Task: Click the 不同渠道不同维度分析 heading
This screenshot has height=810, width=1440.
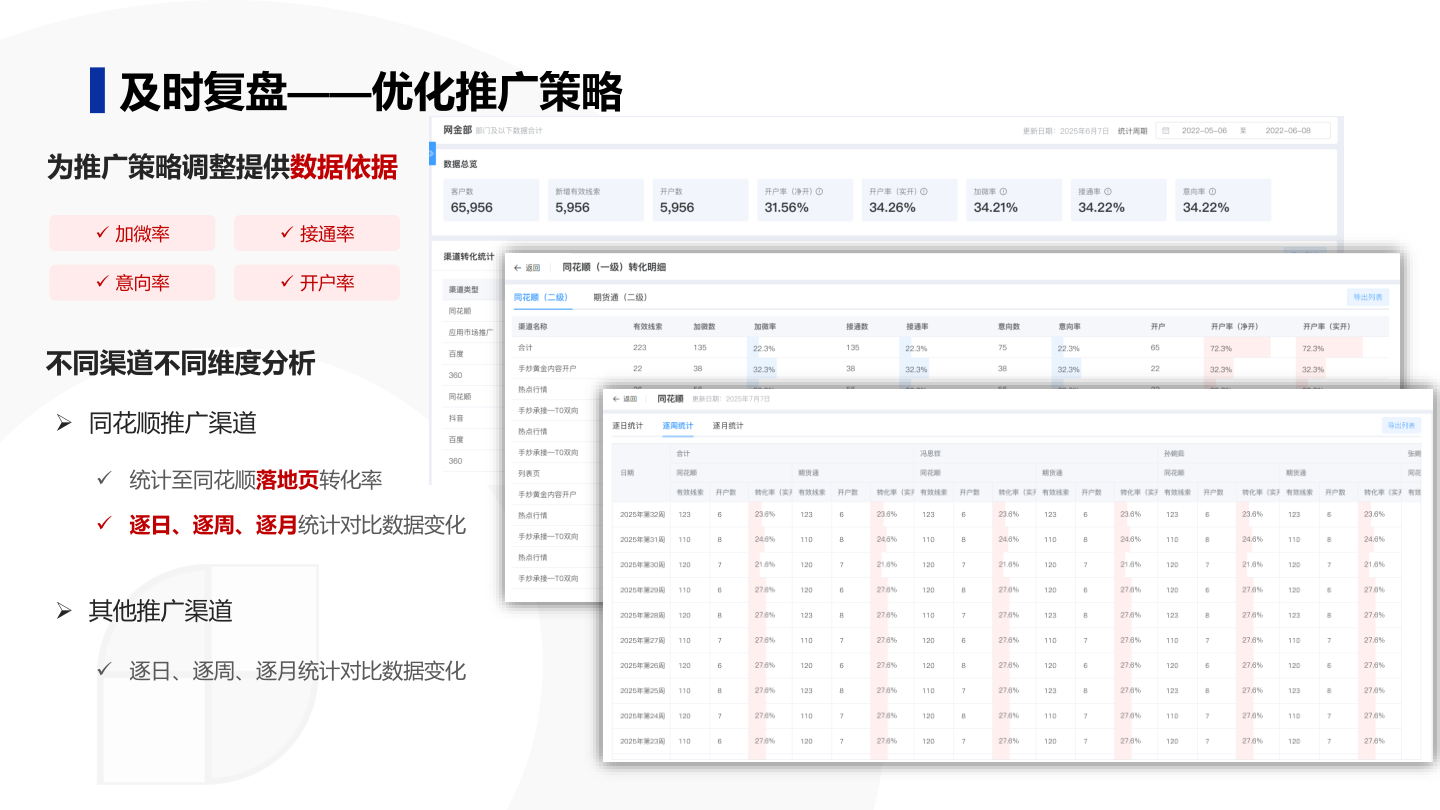Action: coord(181,363)
